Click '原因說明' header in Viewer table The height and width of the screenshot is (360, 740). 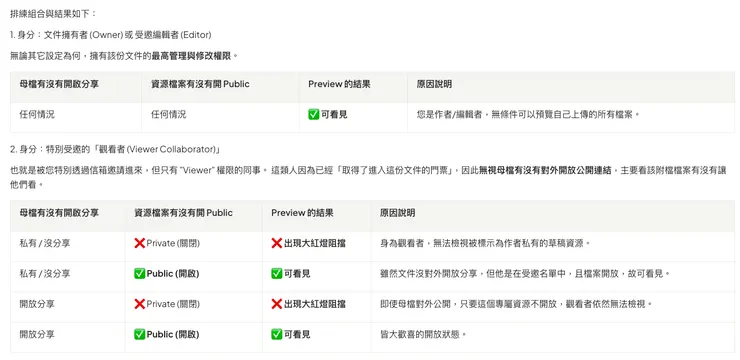coord(397,213)
